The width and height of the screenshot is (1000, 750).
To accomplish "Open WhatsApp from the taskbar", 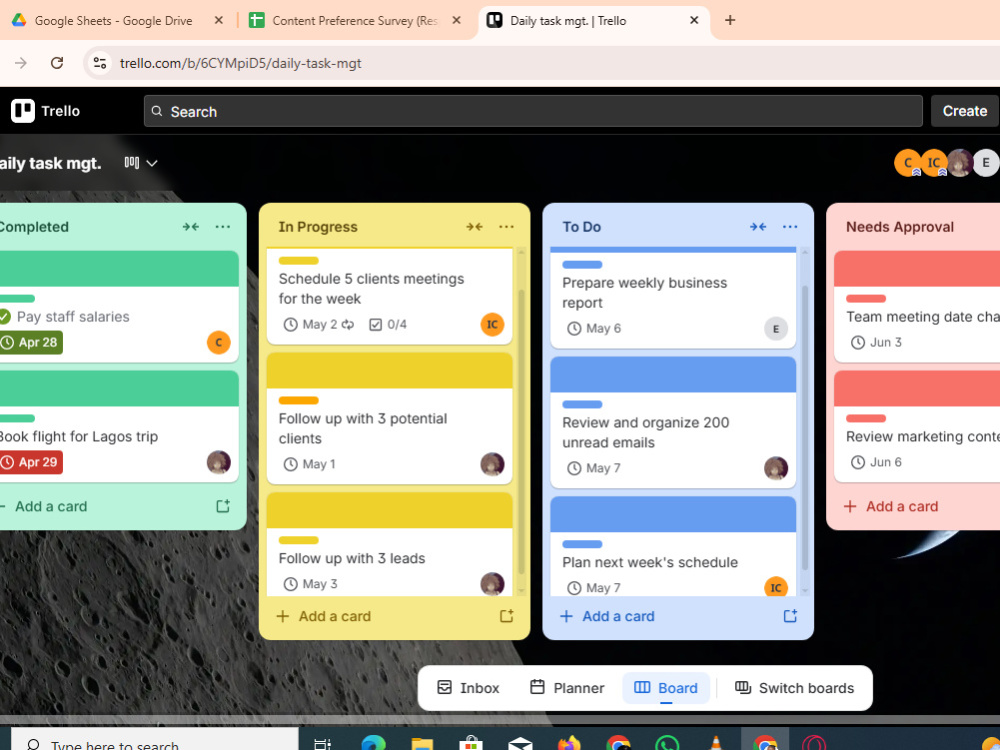I will point(667,743).
